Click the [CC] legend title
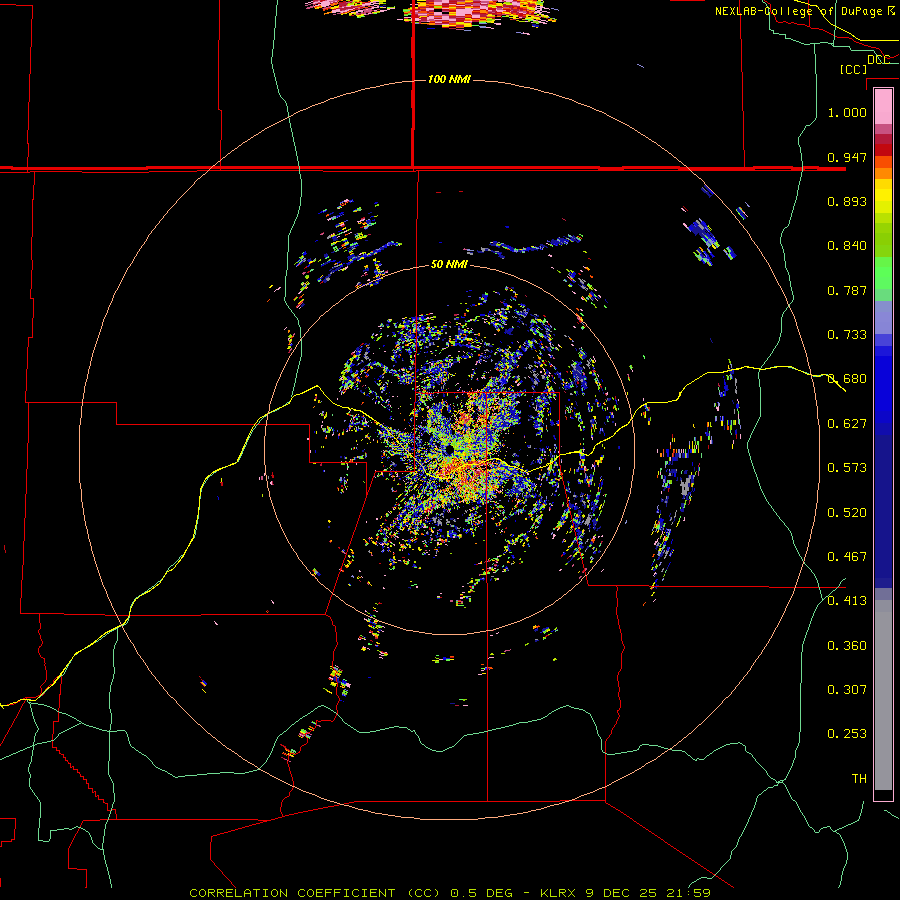This screenshot has width=900, height=900. coord(854,69)
